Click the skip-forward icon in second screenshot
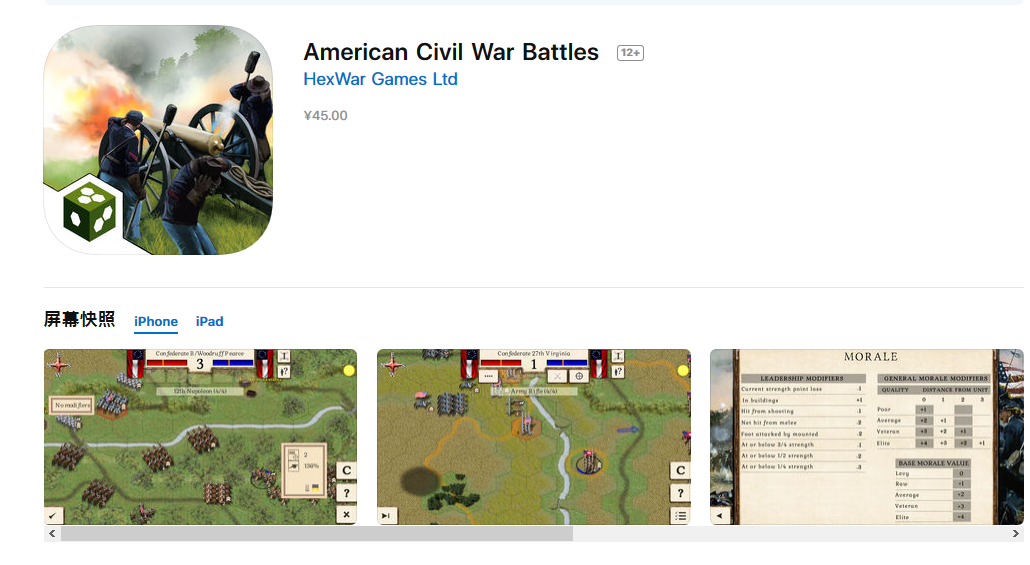The height and width of the screenshot is (565, 1030). 386,516
